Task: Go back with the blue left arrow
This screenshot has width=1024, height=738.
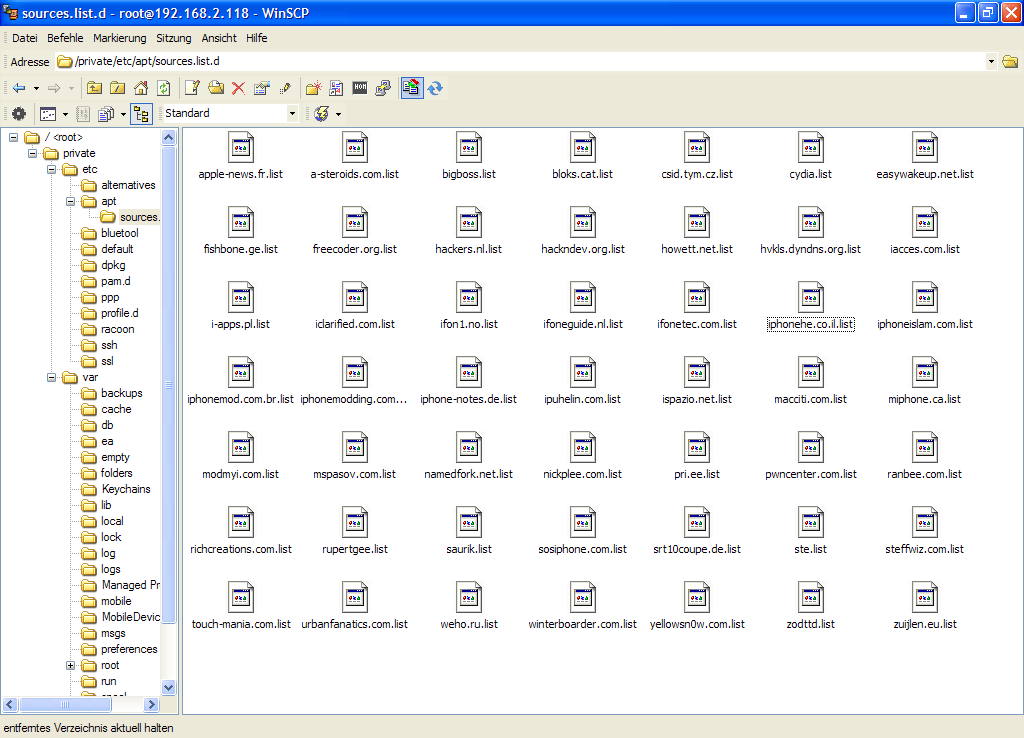Action: tap(19, 88)
